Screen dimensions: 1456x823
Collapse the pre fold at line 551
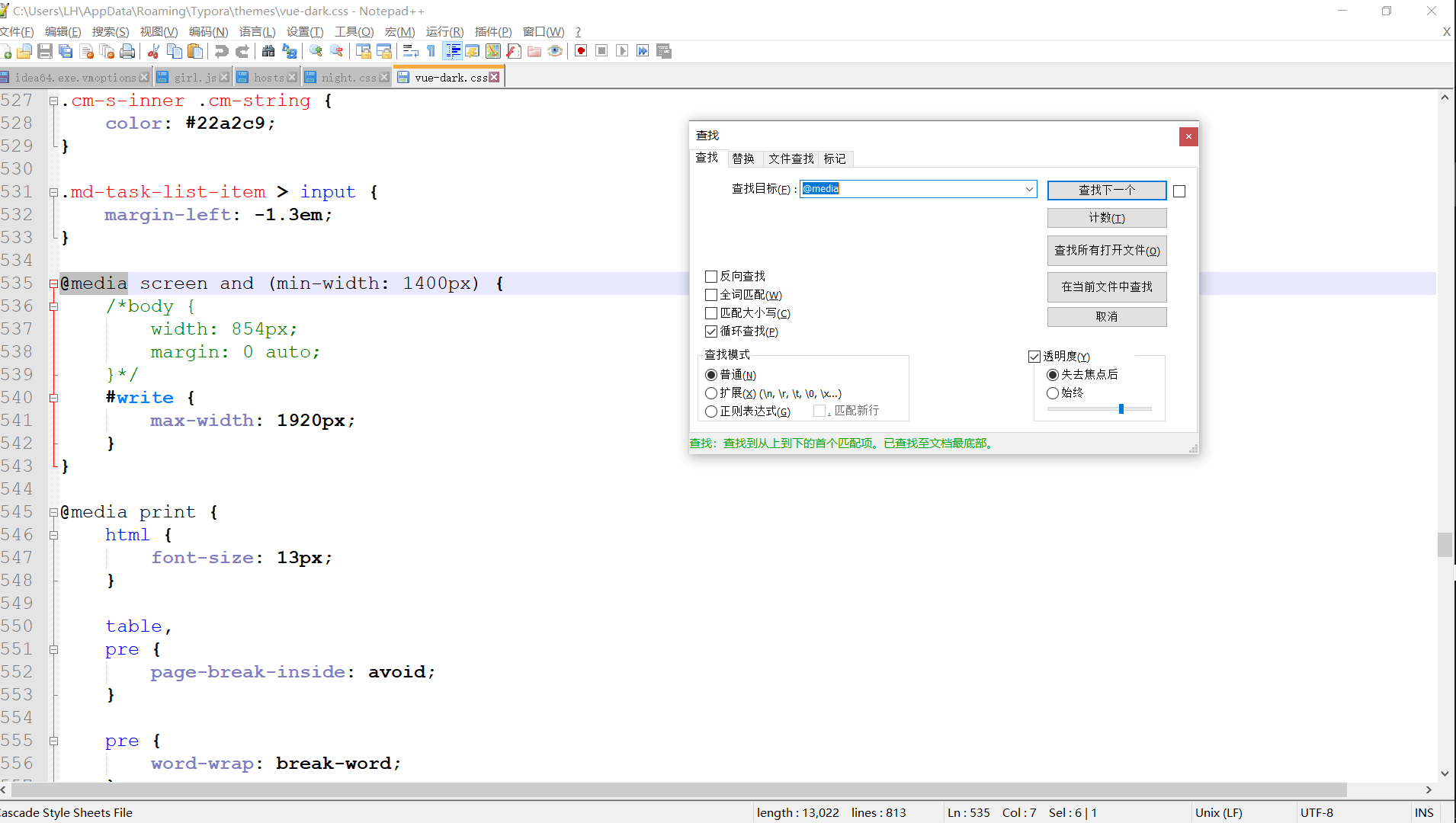point(53,649)
